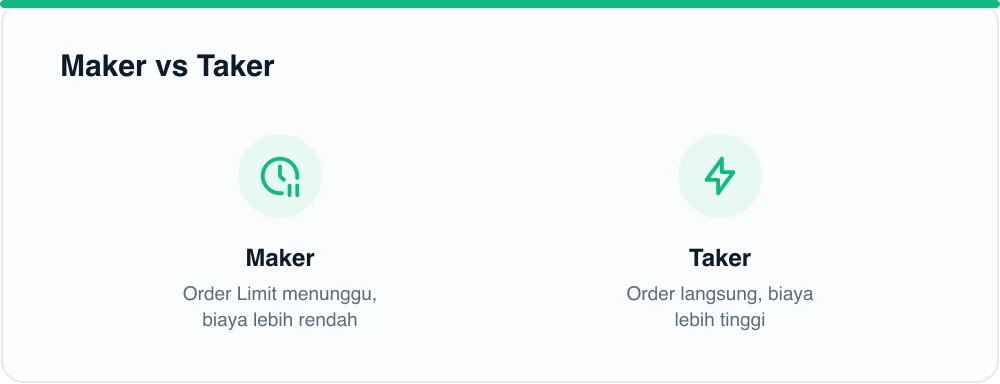Select the bold Taker label under the bolt icon
The width and height of the screenshot is (1000, 384).
[720, 258]
